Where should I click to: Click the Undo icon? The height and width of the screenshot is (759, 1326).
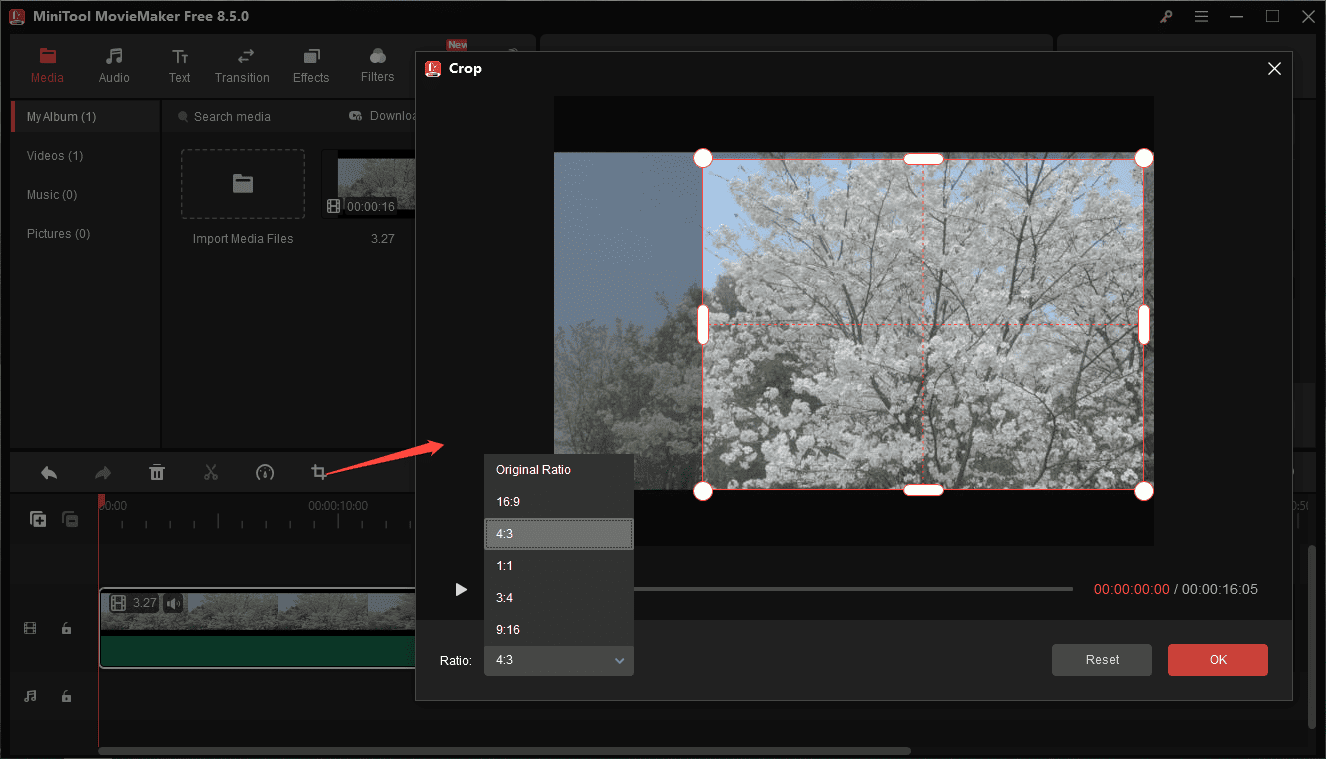click(x=48, y=472)
